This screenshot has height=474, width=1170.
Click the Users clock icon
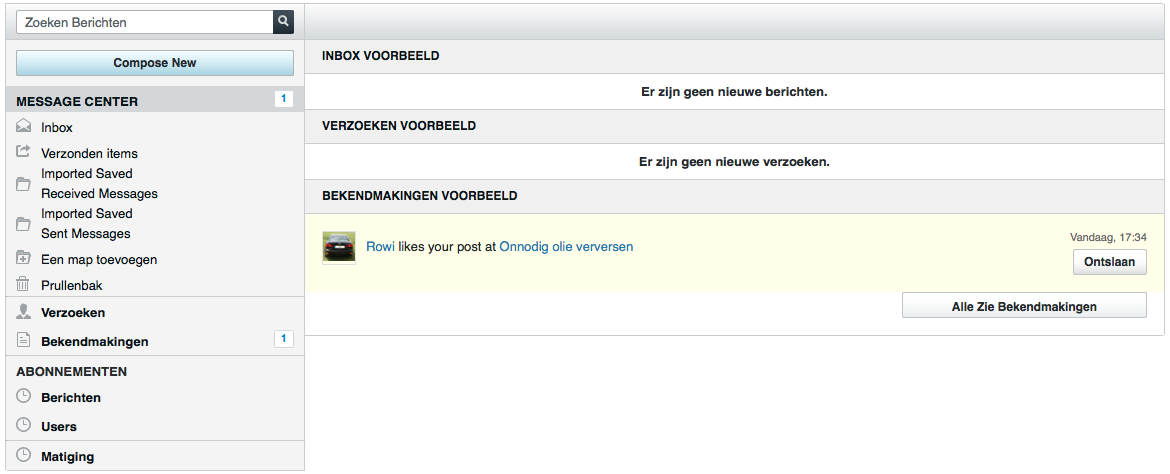24,426
